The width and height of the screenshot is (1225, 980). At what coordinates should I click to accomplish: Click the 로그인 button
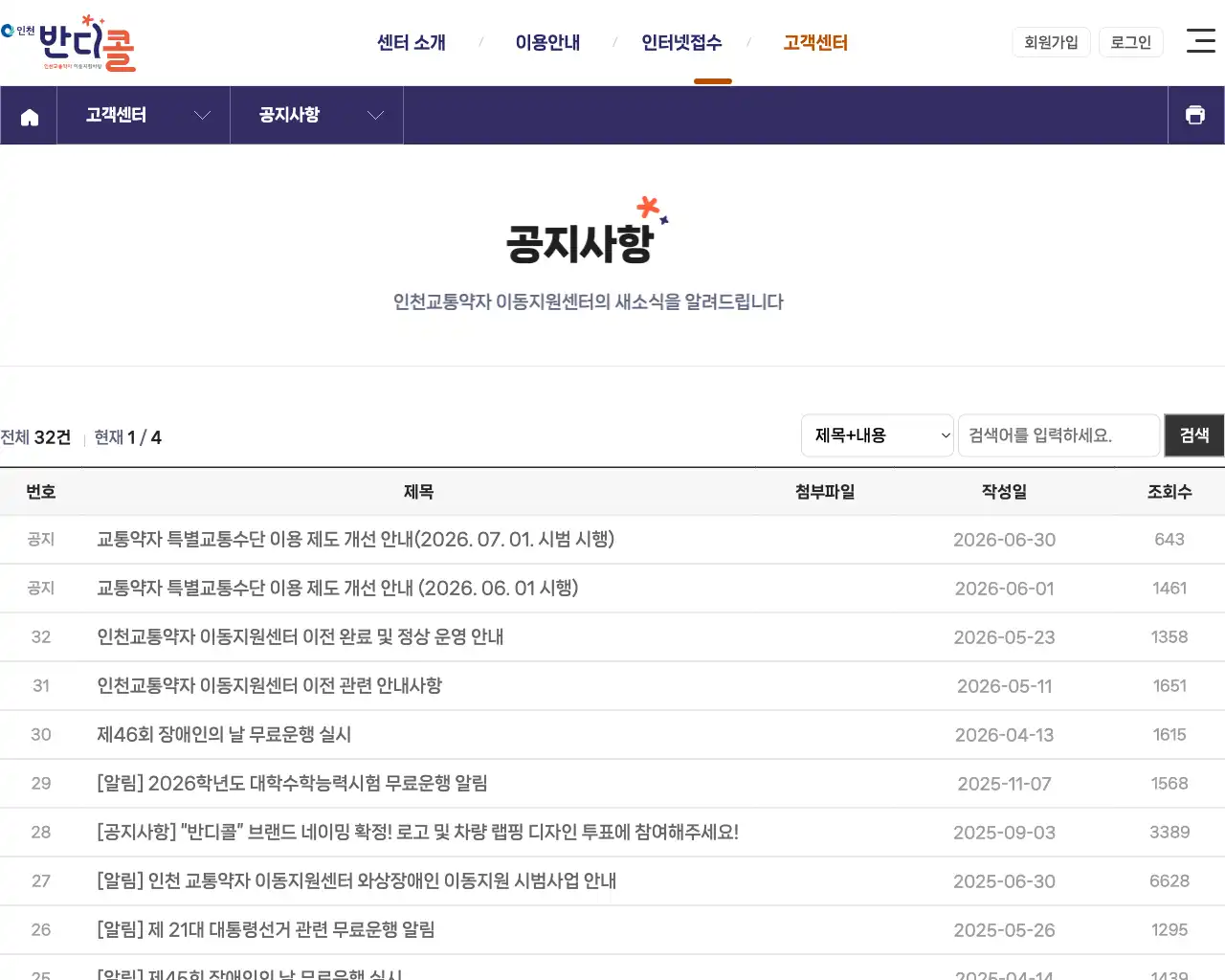1130,42
